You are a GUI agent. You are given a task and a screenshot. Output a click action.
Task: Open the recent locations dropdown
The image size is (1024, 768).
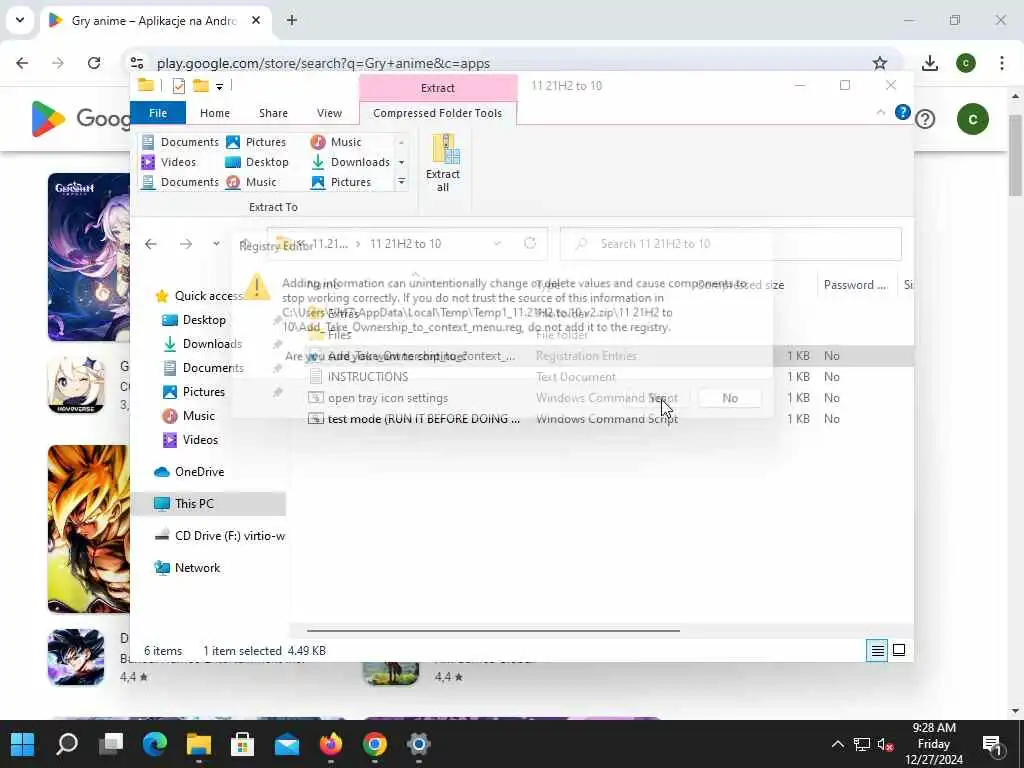[x=216, y=244]
